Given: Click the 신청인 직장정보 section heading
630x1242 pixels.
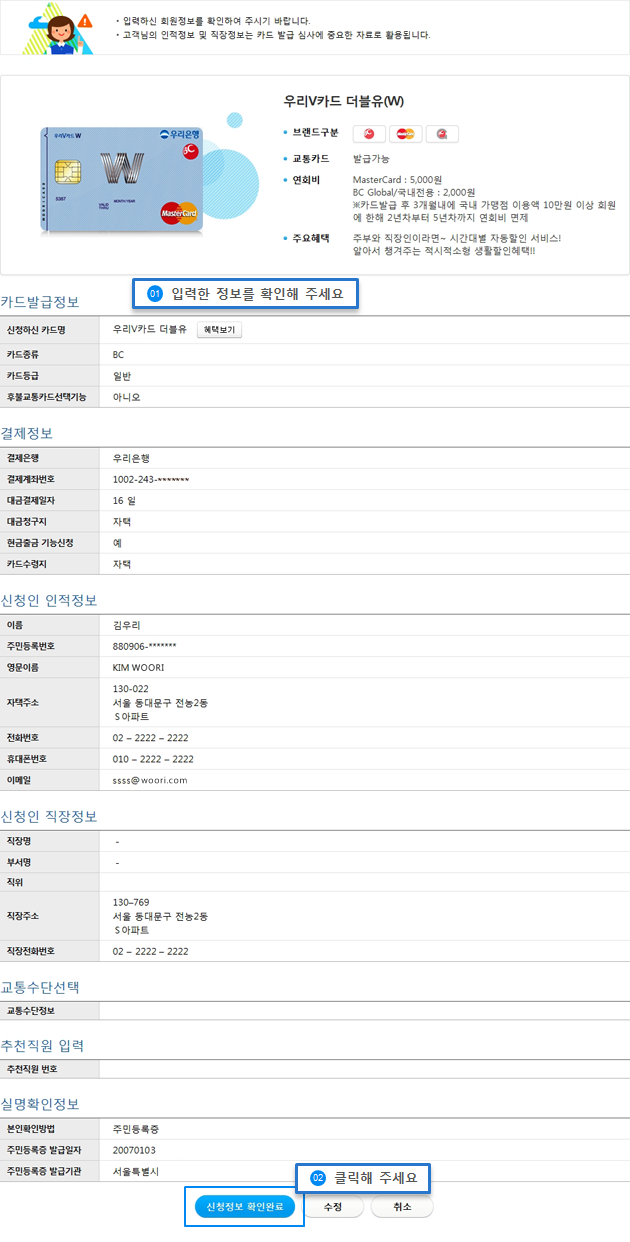Looking at the screenshot, I should coord(49,816).
